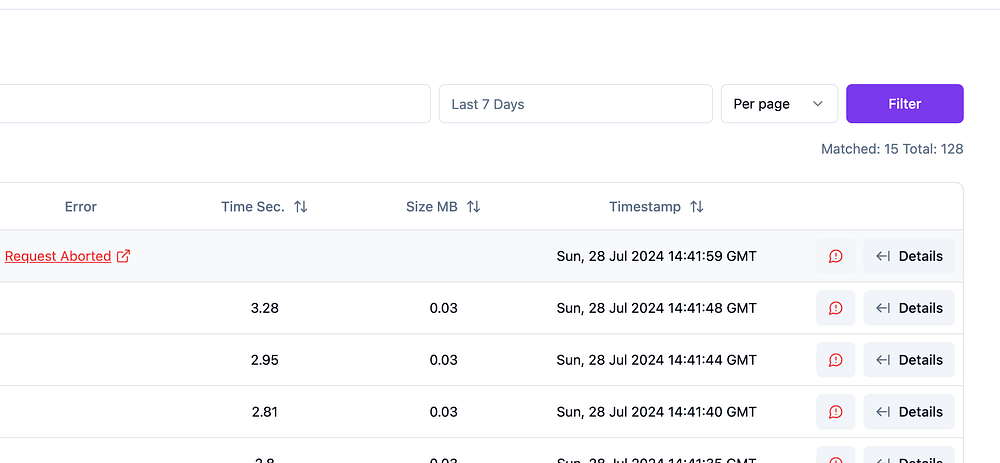The height and width of the screenshot is (463, 1000).
Task: Open Details for the 2.81 second request
Action: [909, 412]
